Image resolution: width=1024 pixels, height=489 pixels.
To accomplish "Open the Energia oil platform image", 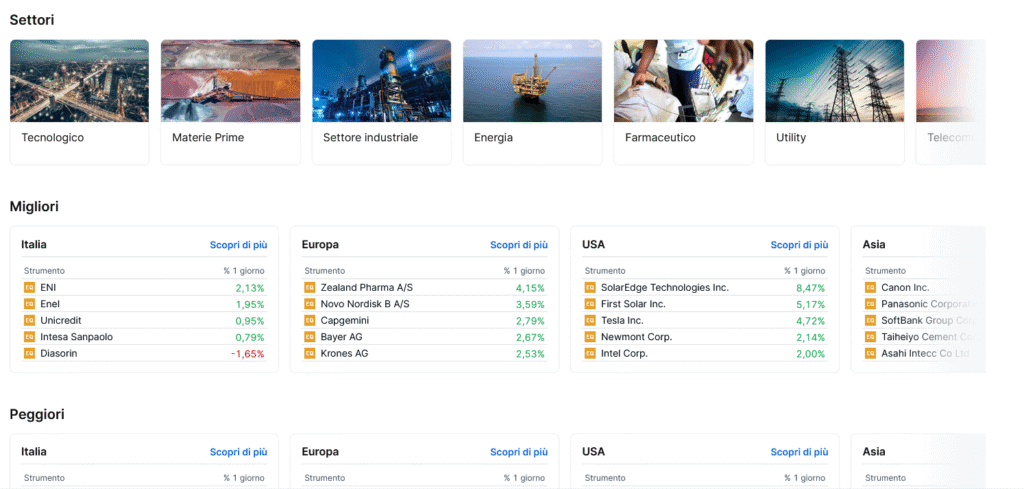I will (532, 81).
